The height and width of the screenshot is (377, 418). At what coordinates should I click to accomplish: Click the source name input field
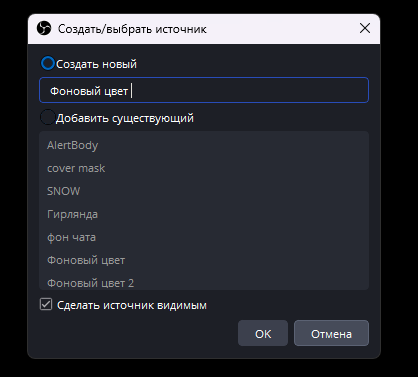pyautogui.click(x=204, y=90)
